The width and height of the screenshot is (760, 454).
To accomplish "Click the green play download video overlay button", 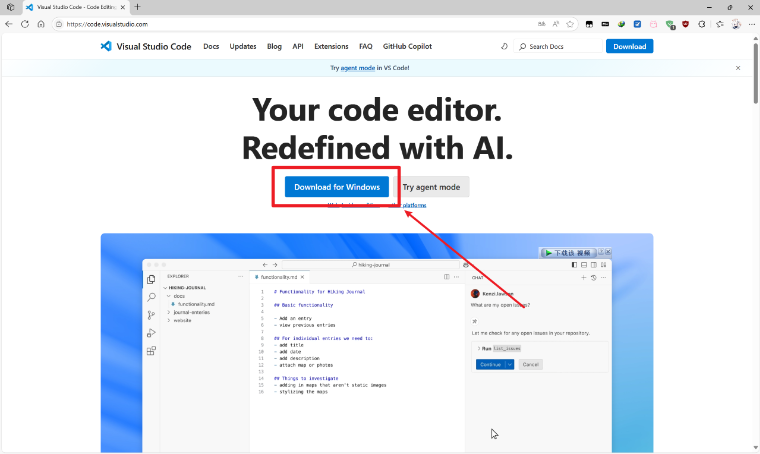I will [568, 253].
